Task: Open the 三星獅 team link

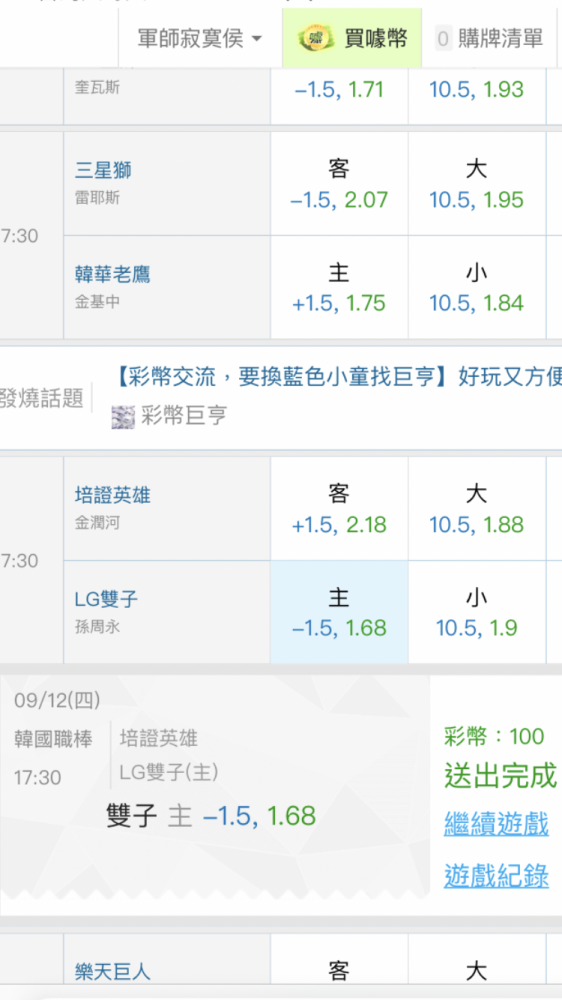Action: [103, 170]
